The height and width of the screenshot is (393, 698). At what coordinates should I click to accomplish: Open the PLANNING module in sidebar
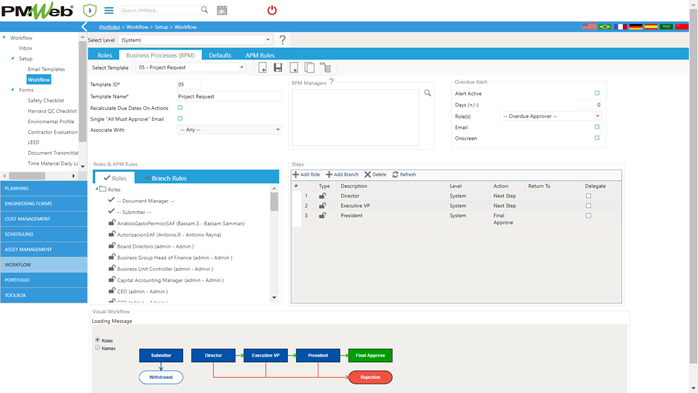click(44, 188)
